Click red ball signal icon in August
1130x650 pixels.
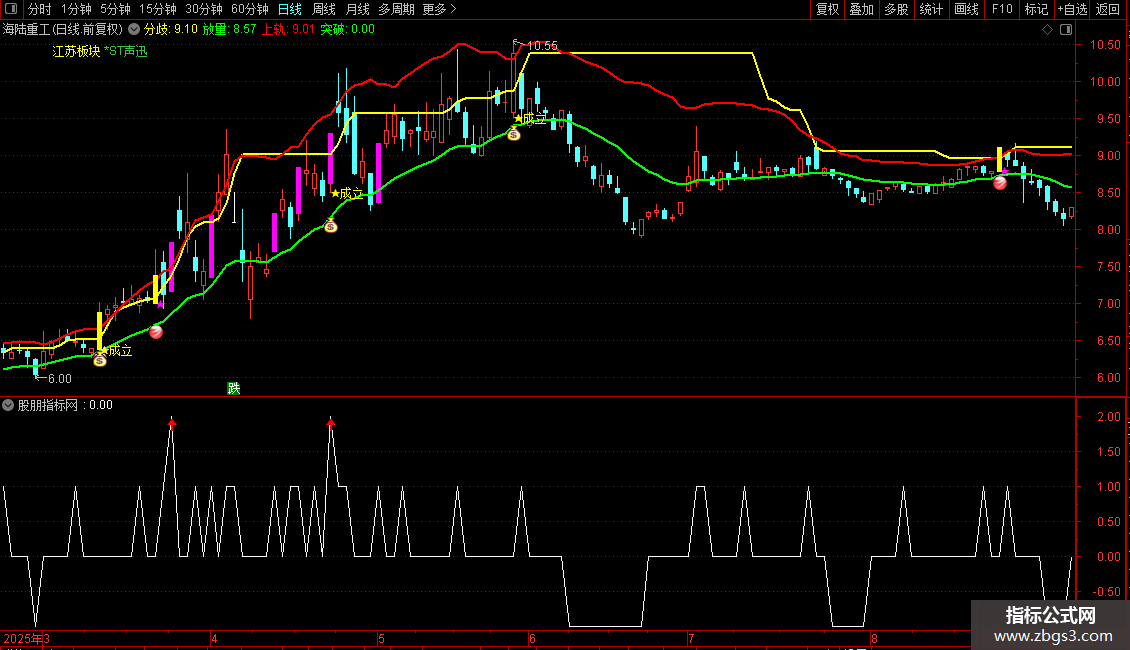click(1000, 183)
